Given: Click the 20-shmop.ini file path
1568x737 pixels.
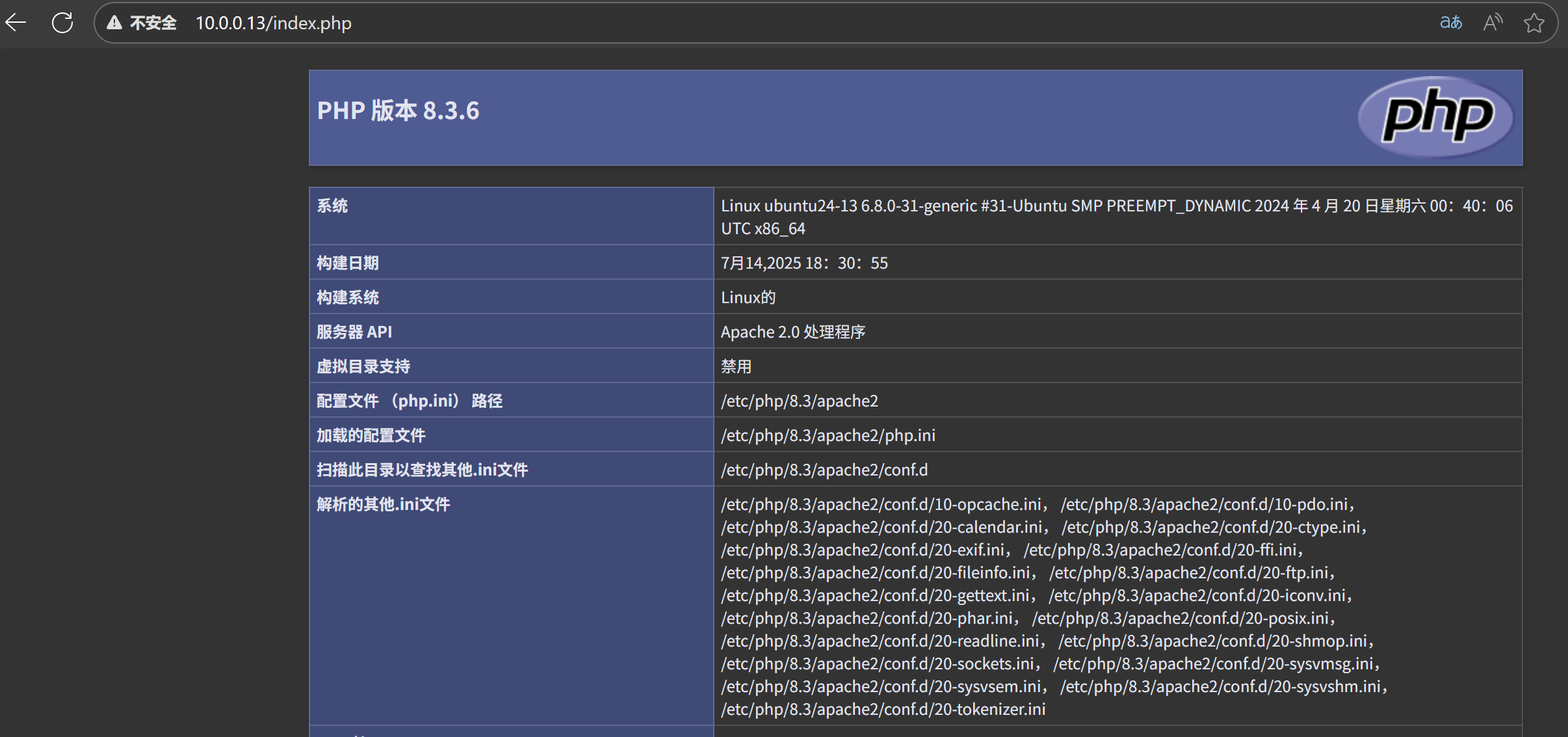Looking at the screenshot, I should [1213, 641].
